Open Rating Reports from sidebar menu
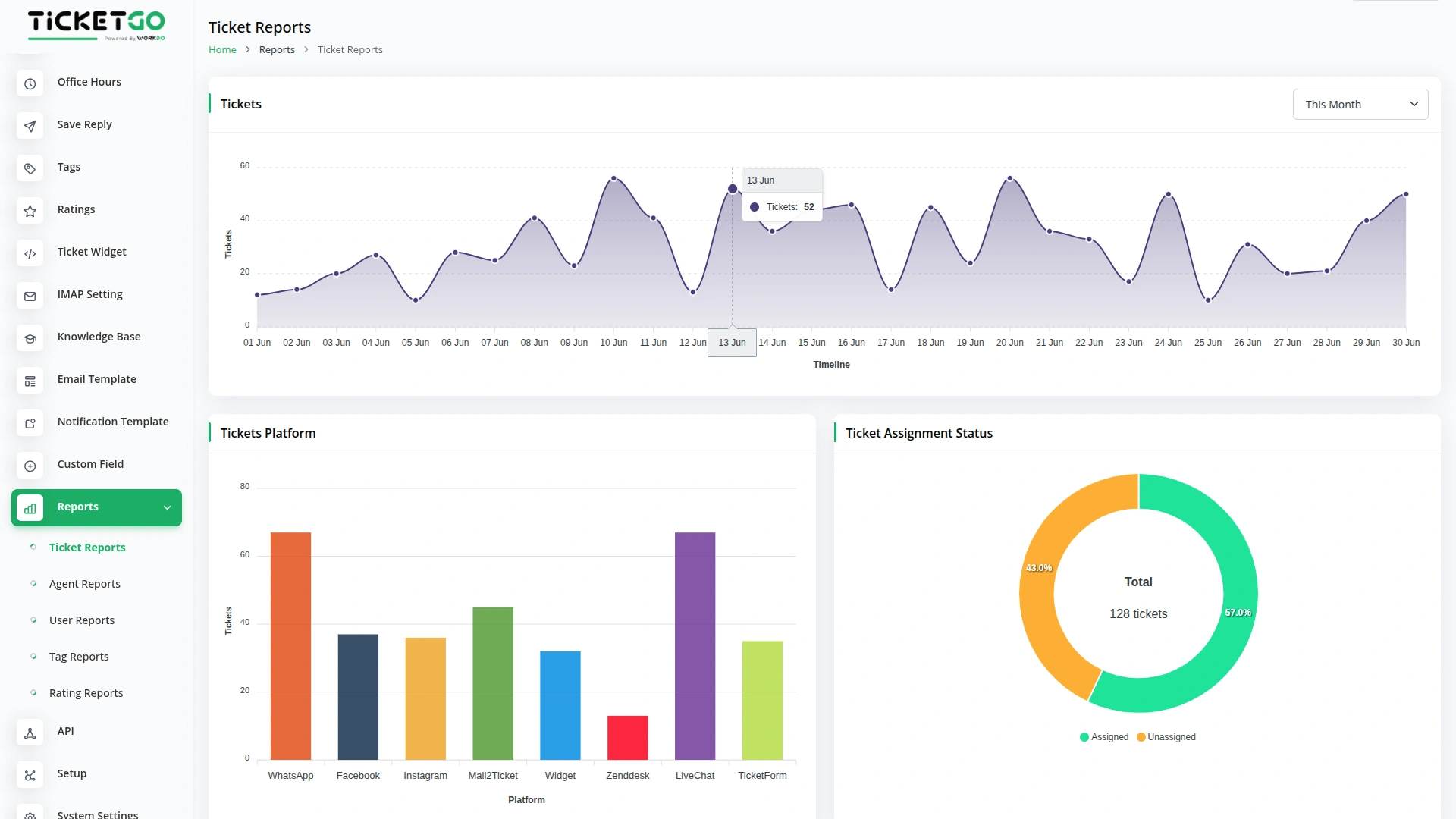The image size is (1456, 819). pyautogui.click(x=86, y=692)
